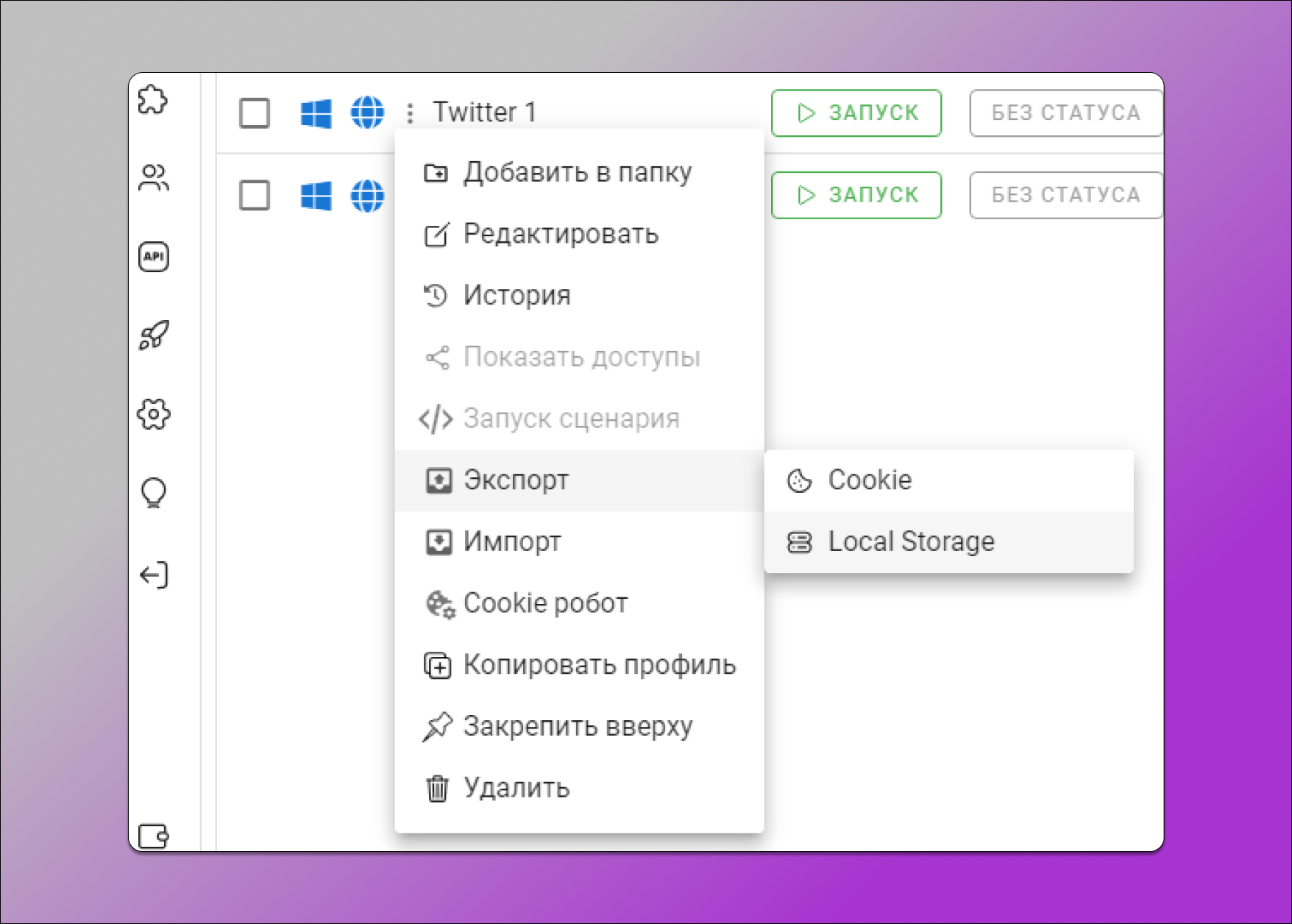Choose Импорт in the context menu
This screenshot has height=924, width=1292.
pyautogui.click(x=511, y=541)
